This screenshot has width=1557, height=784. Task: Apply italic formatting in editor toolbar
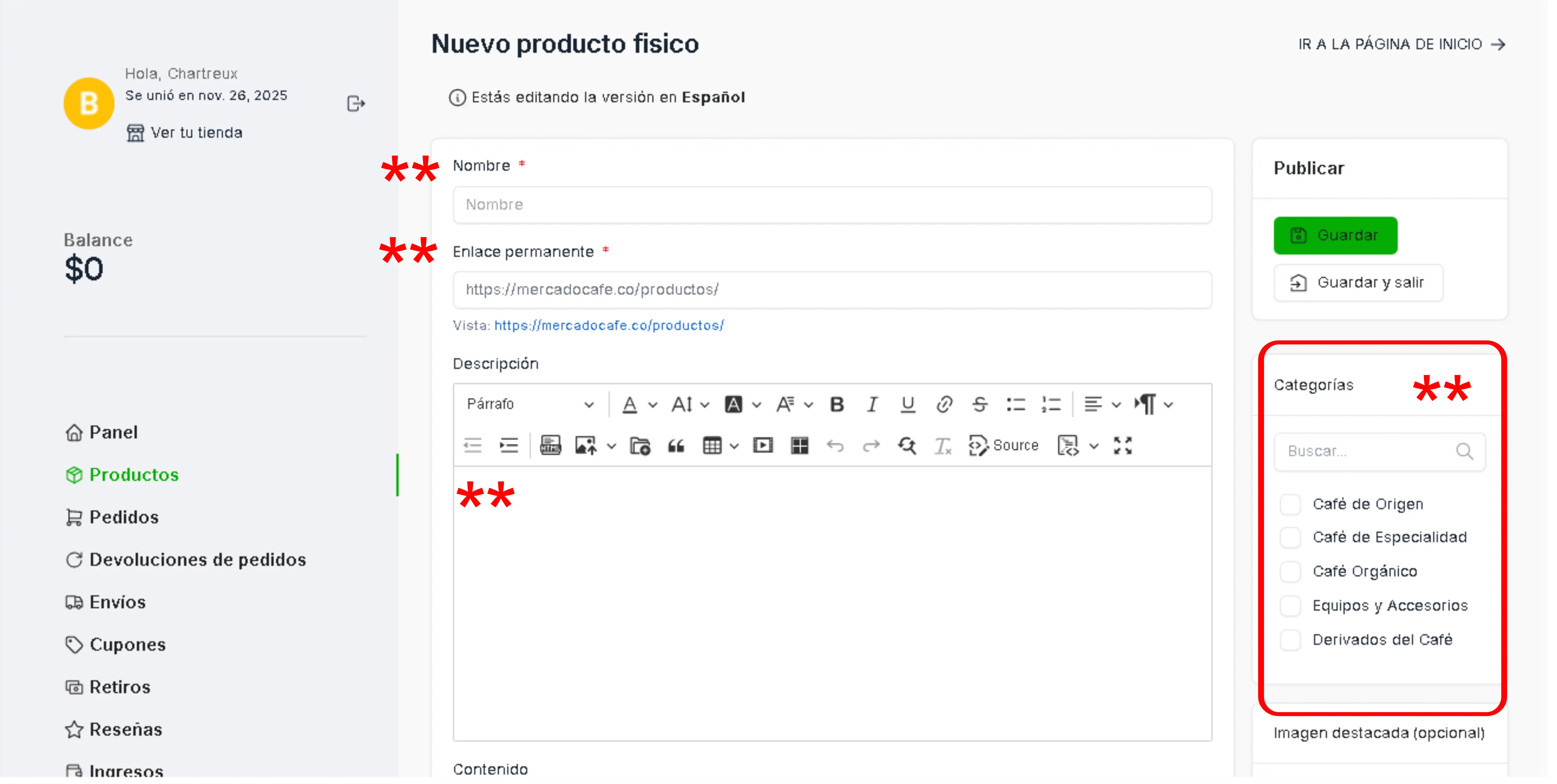click(872, 405)
